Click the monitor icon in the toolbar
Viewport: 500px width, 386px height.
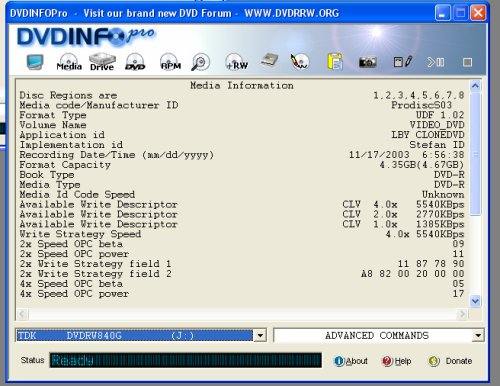tap(35, 62)
